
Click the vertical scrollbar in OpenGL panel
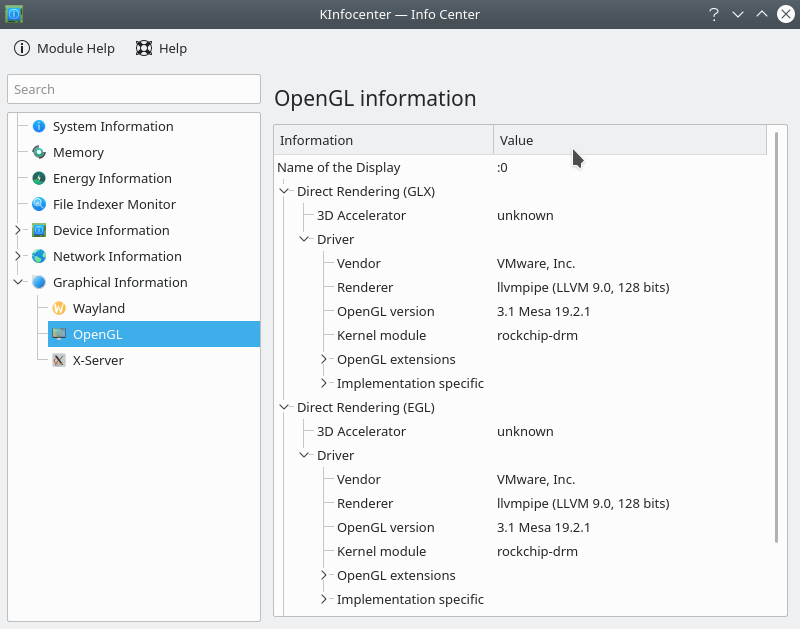[x=777, y=340]
